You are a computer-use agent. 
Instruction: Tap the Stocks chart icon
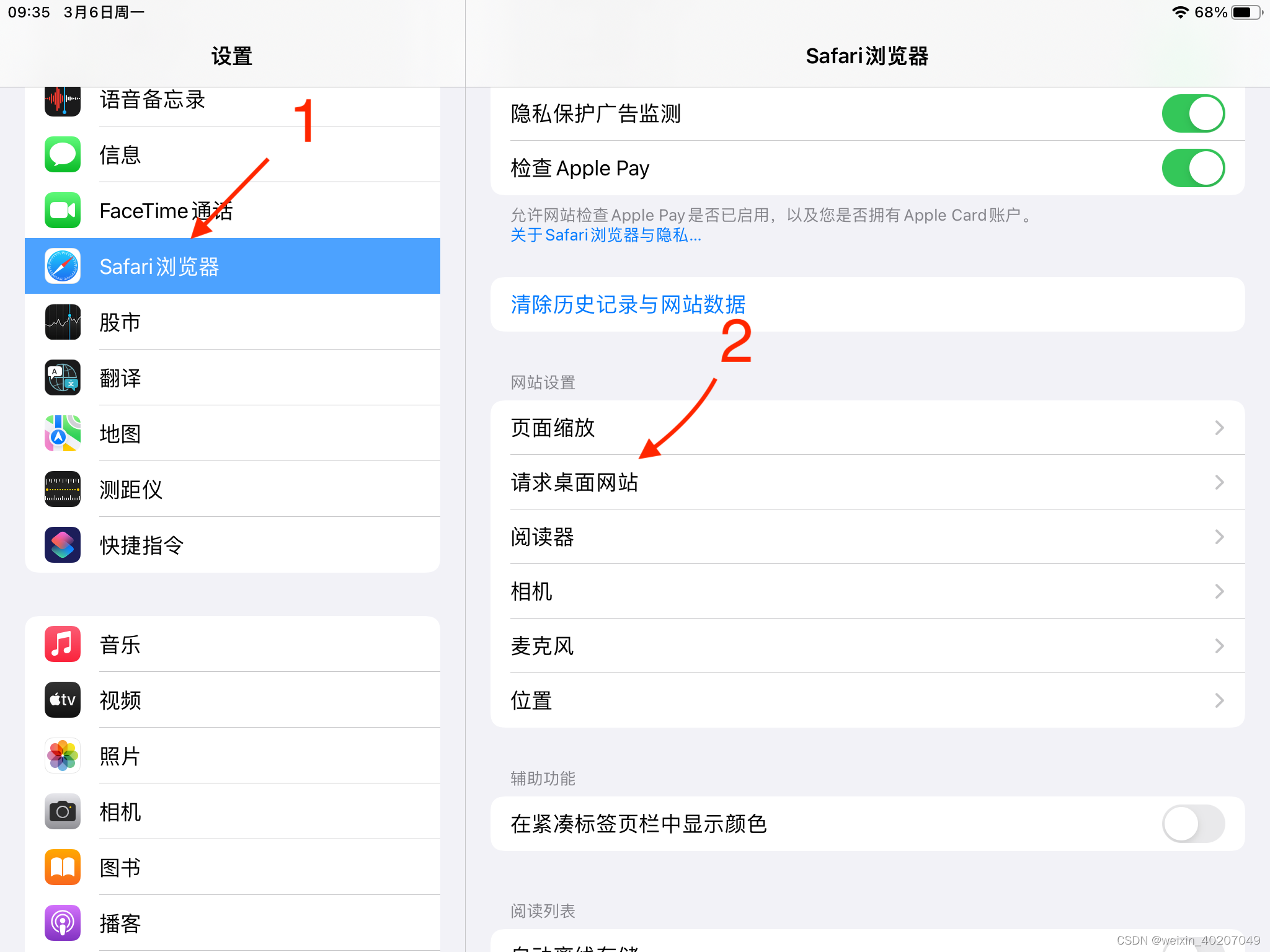(63, 322)
